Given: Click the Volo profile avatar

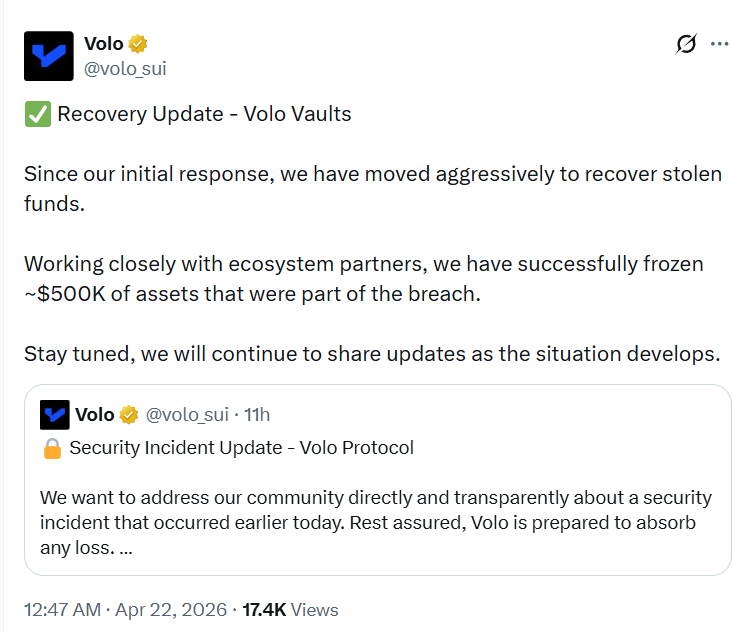Looking at the screenshot, I should click(48, 56).
